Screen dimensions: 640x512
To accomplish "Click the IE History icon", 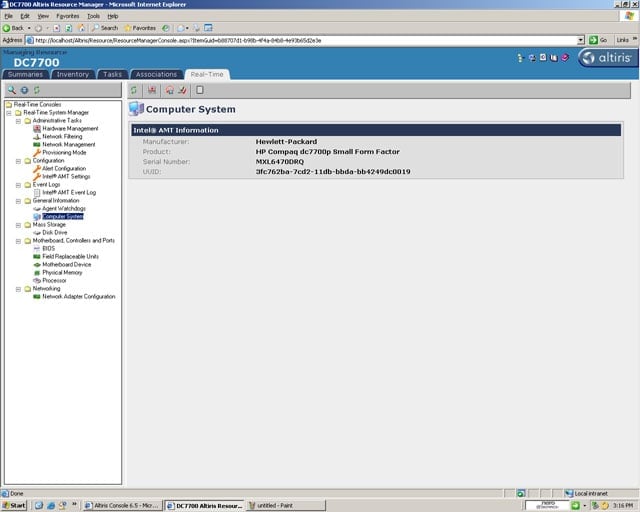I will coord(166,28).
